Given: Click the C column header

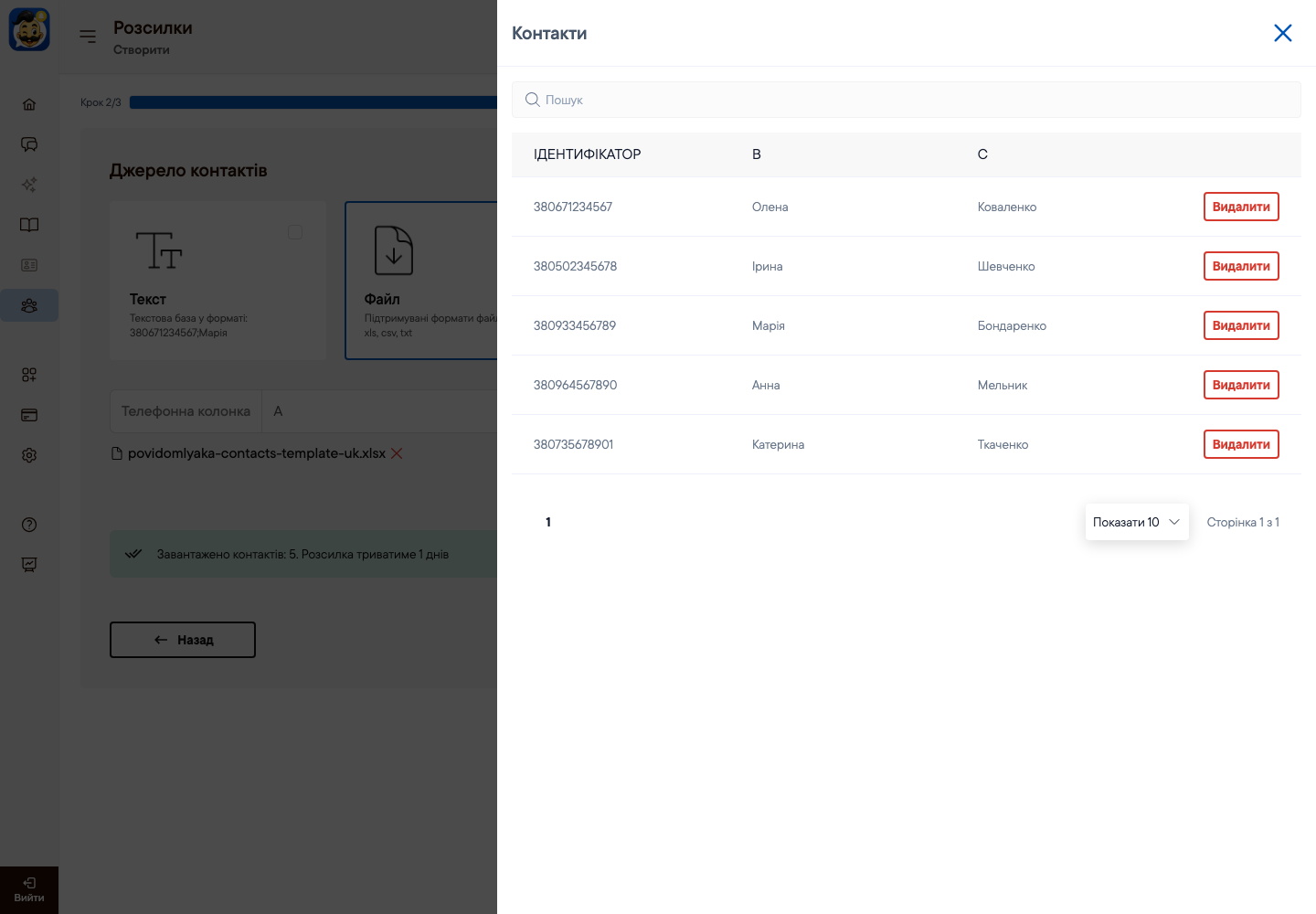Looking at the screenshot, I should [982, 154].
